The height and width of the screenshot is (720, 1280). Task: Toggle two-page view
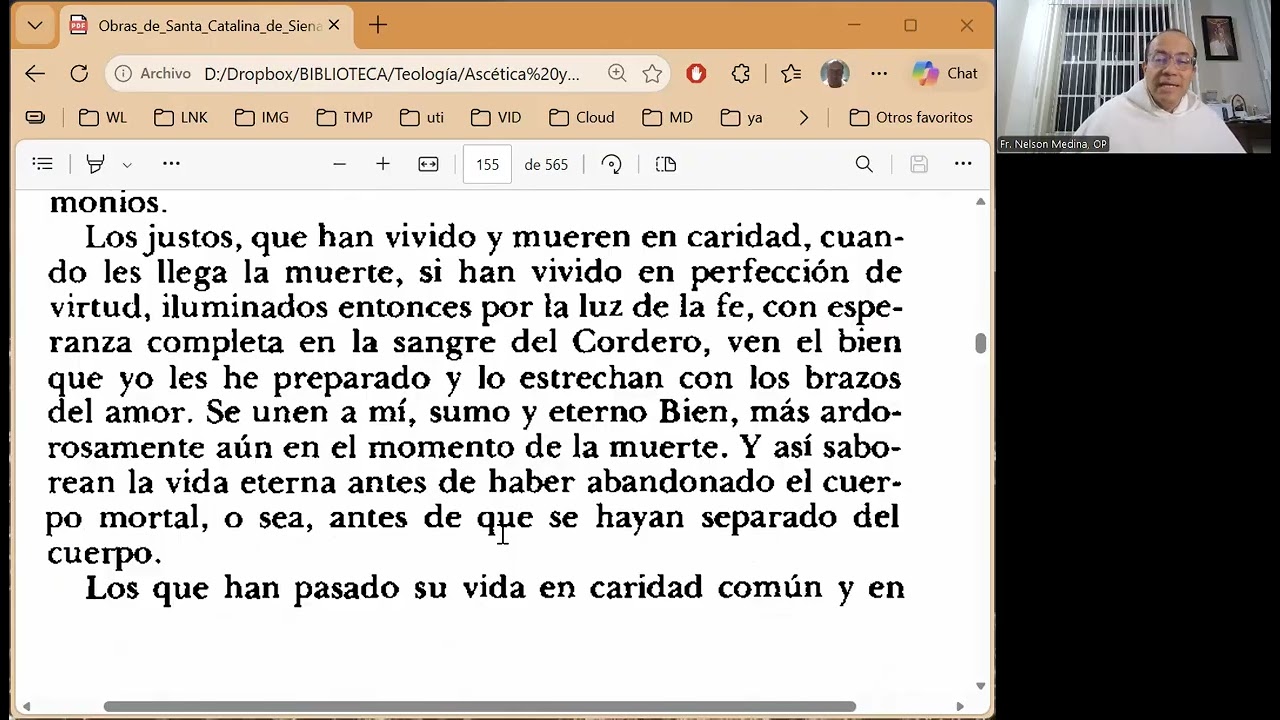click(x=666, y=164)
